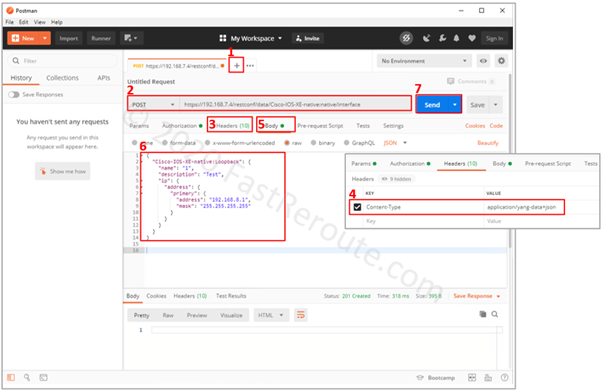Viewport: 602px width, 392px height.
Task: Open the HTML response format dropdown
Action: pyautogui.click(x=271, y=315)
